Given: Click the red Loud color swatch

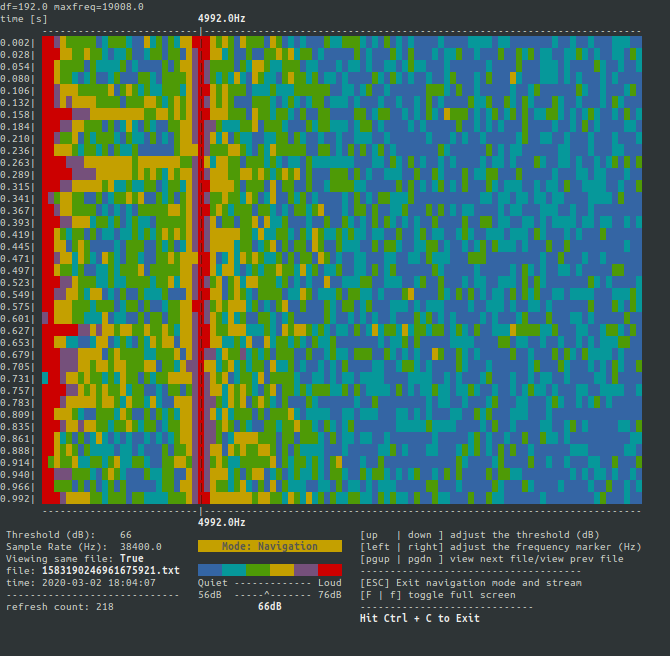Looking at the screenshot, I should tap(329, 569).
